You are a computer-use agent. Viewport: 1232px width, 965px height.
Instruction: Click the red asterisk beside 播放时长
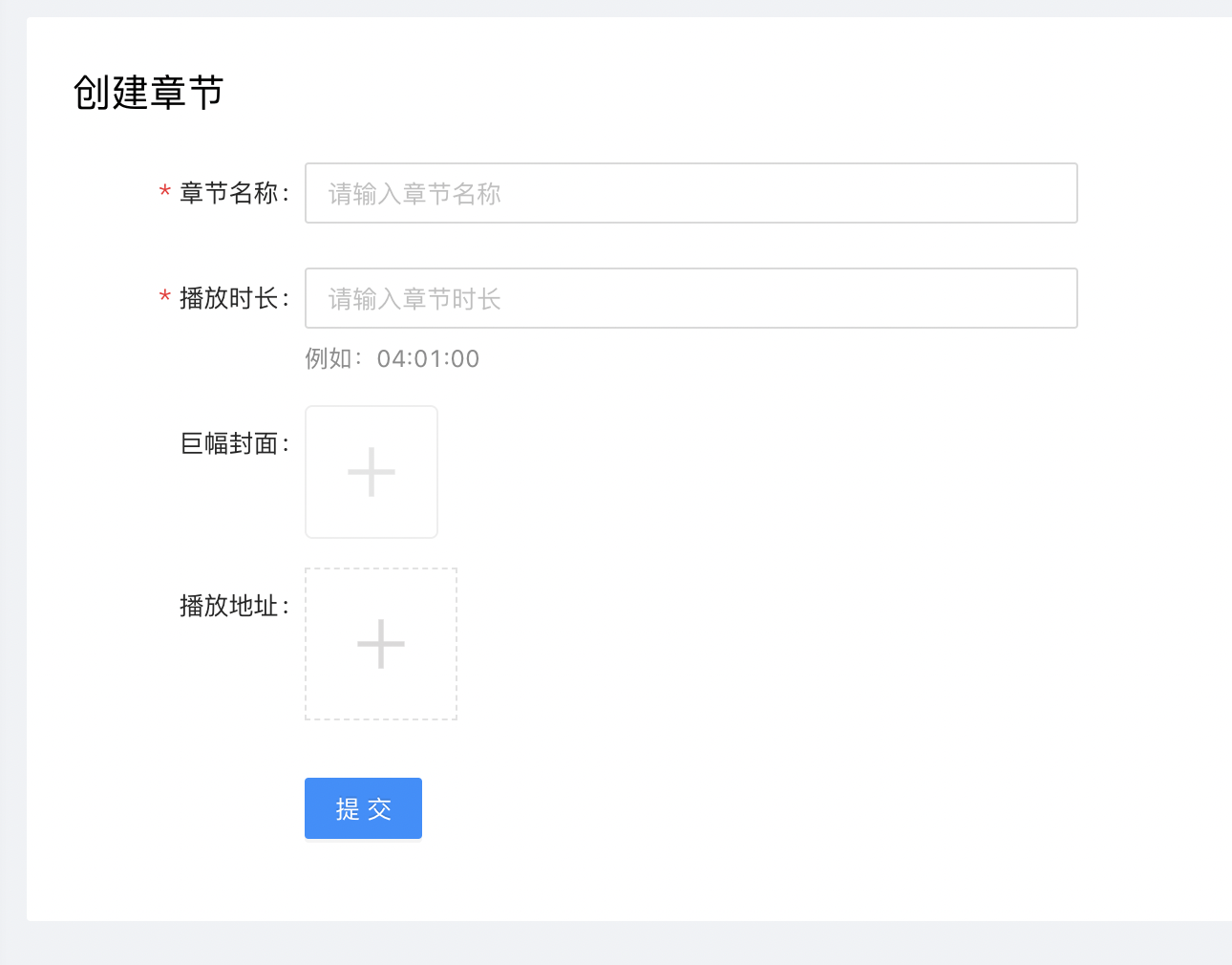(x=164, y=297)
